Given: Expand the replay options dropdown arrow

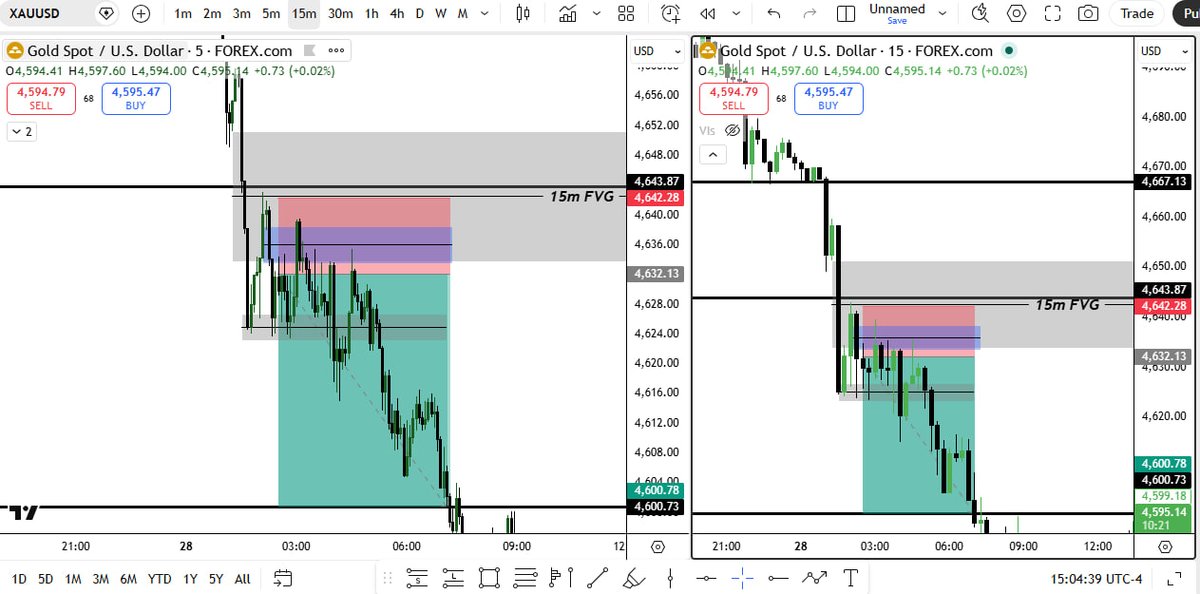Looking at the screenshot, I should 737,14.
